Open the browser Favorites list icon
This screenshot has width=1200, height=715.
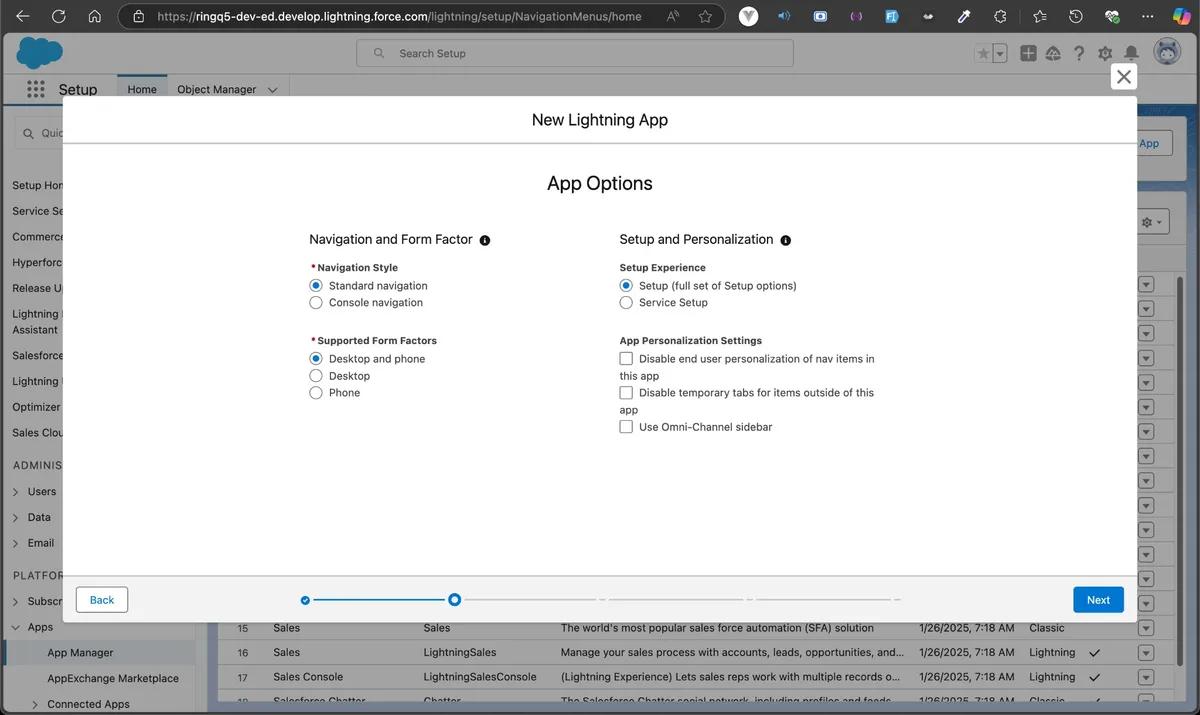coord(1039,16)
